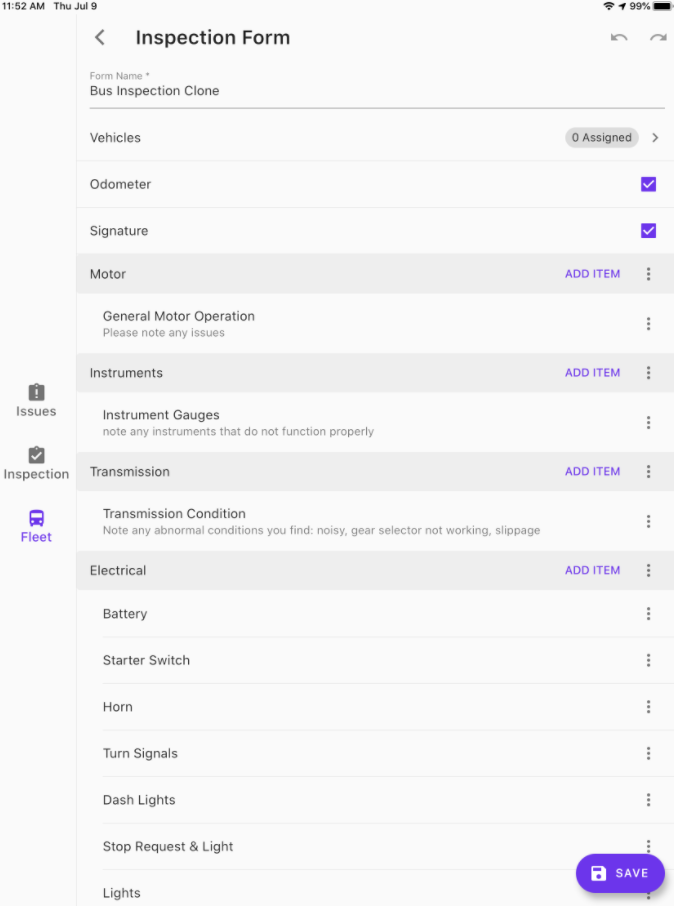
Task: Open options for the Battery item
Action: [648, 614]
